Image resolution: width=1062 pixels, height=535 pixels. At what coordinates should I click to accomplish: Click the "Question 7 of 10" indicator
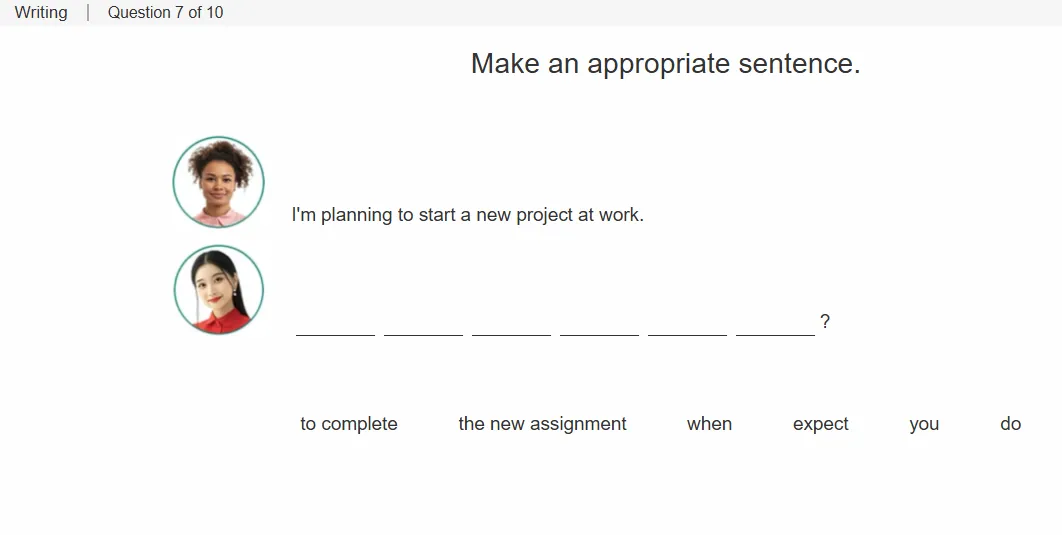[165, 12]
